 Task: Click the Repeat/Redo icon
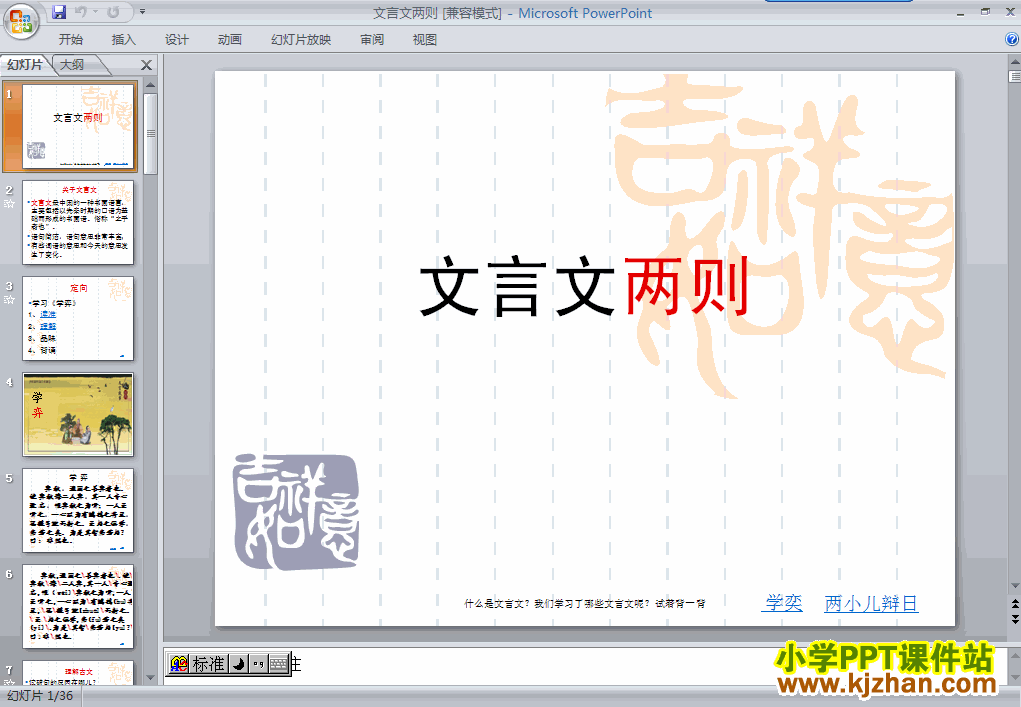click(113, 12)
